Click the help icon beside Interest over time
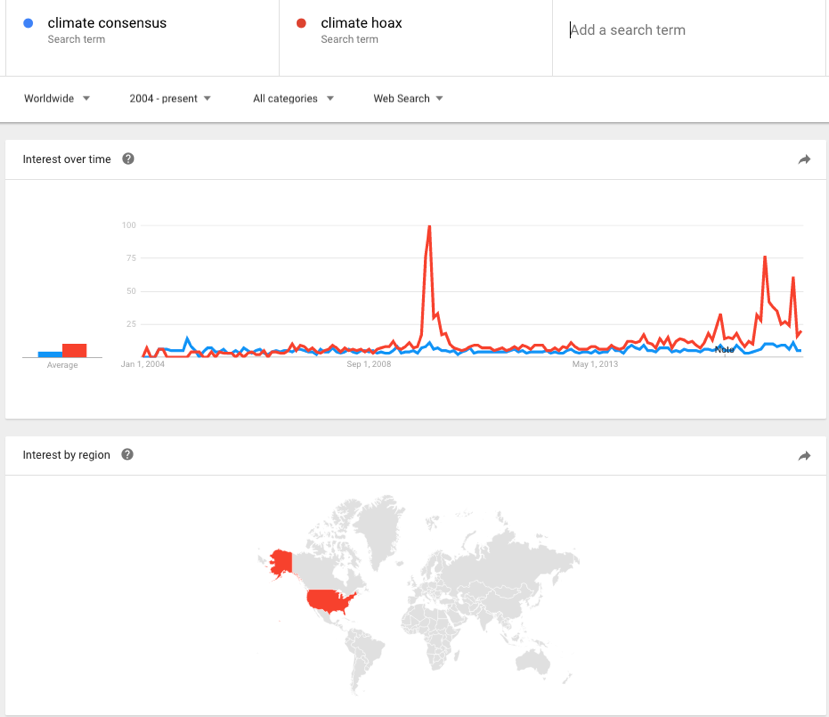829x717 pixels. [x=128, y=159]
